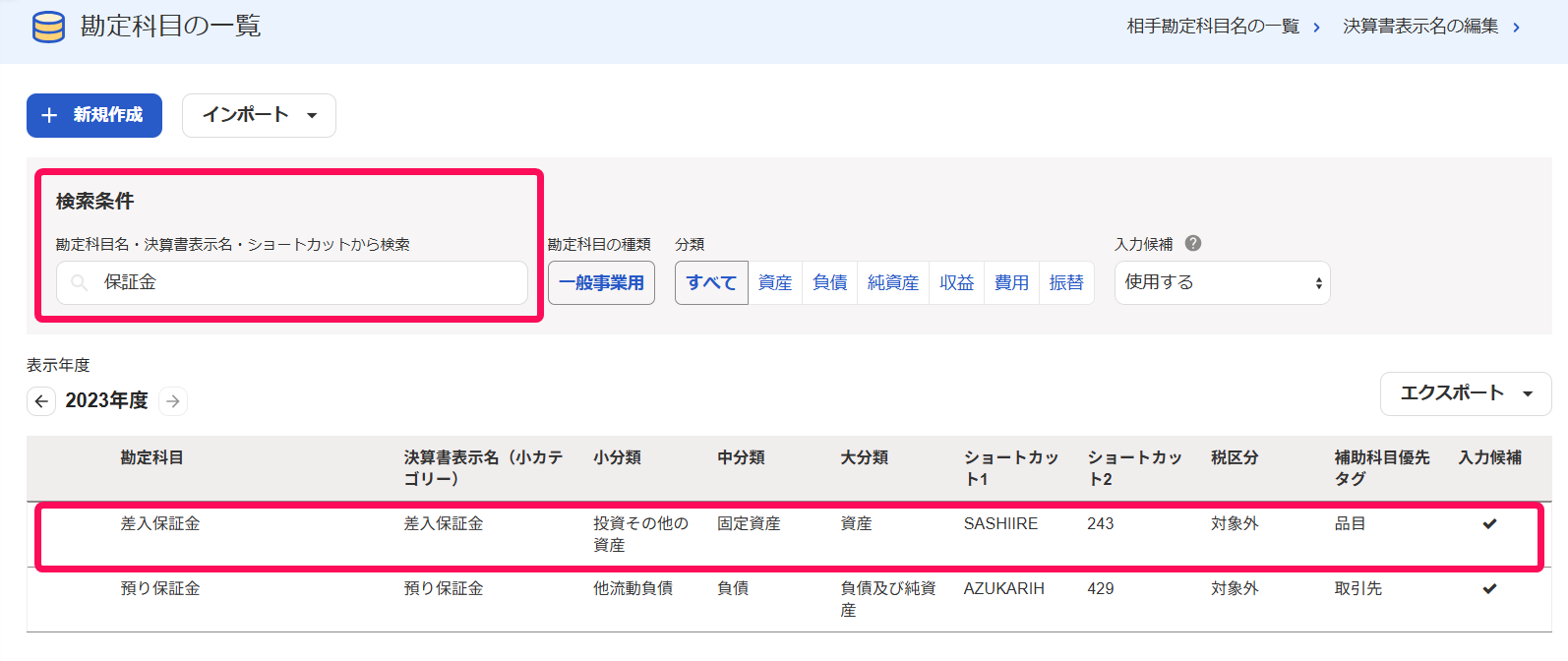
Task: Open the 入力候補 使用する select box
Action: coord(1222,283)
